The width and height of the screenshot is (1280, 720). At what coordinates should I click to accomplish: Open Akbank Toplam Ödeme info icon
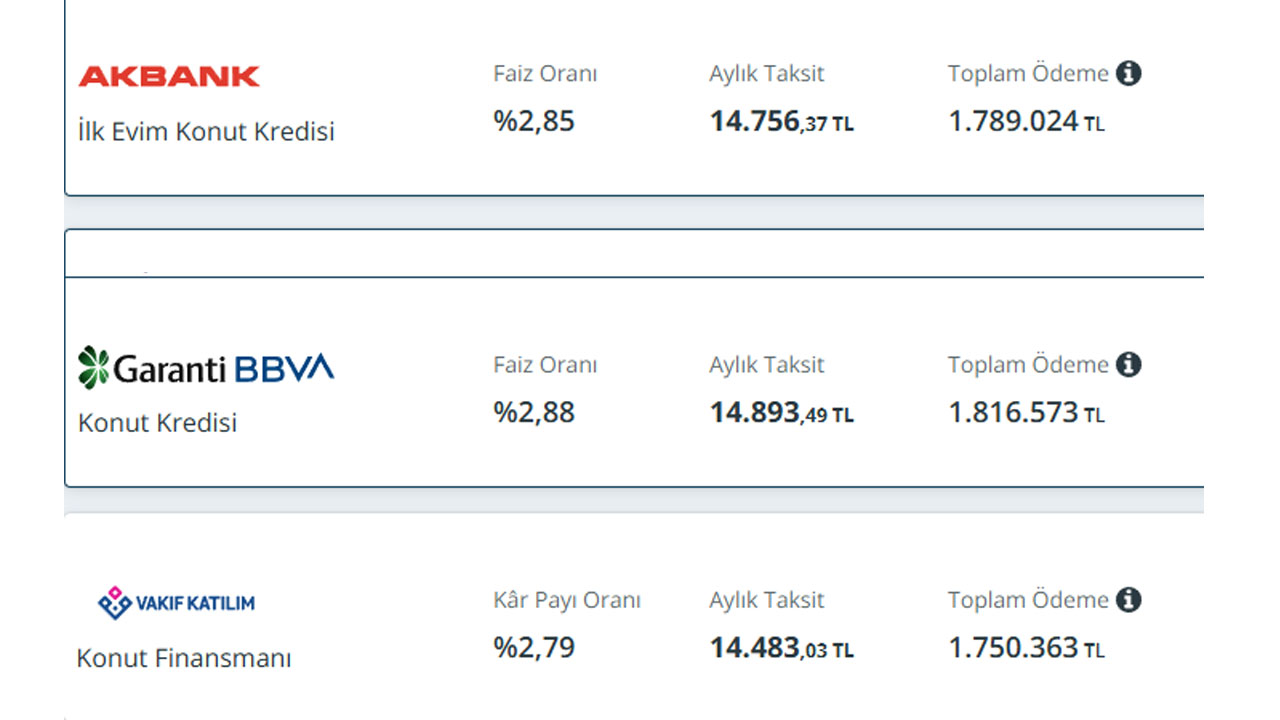pos(1129,73)
